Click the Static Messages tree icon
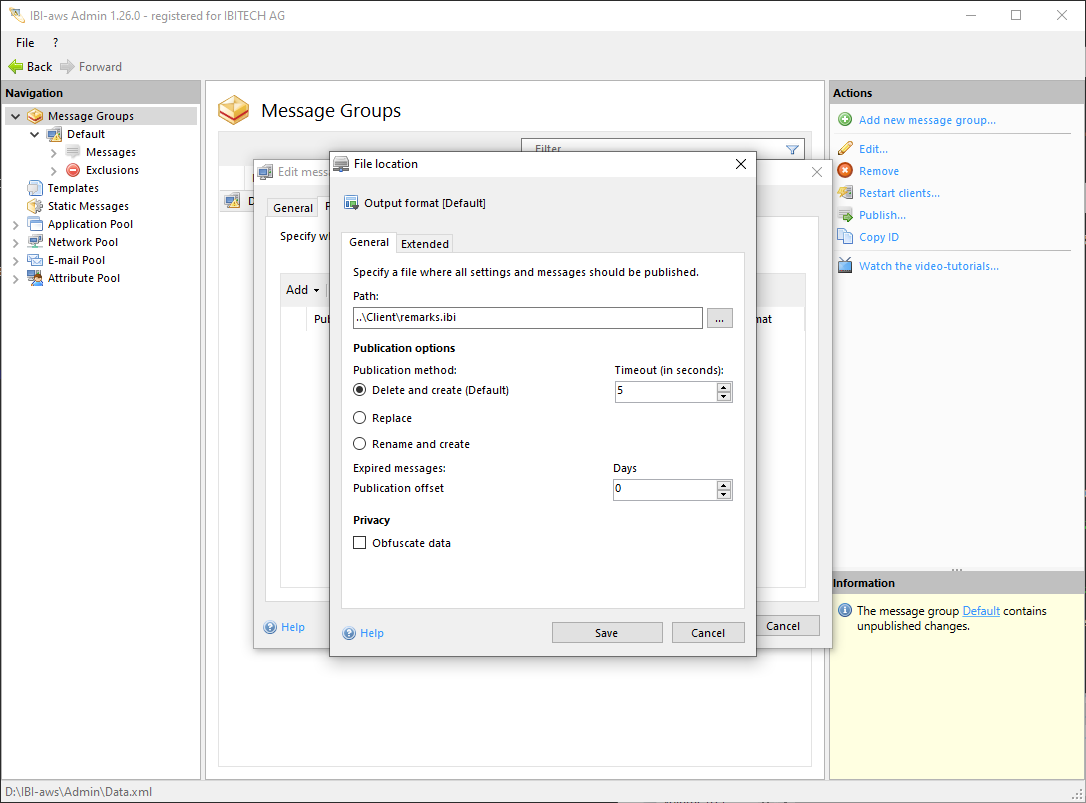Image resolution: width=1086 pixels, height=803 pixels. point(35,206)
